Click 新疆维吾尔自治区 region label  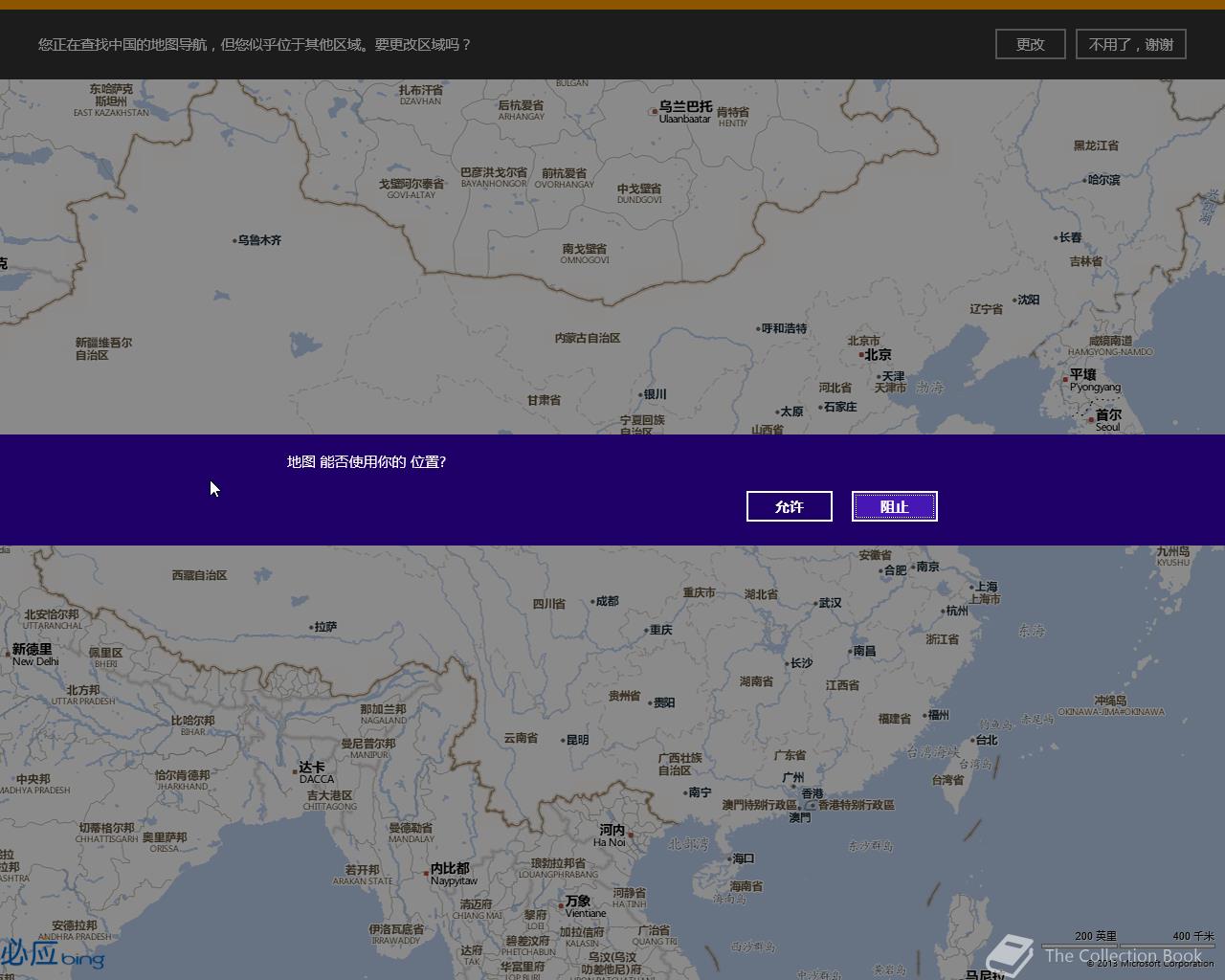coord(103,348)
